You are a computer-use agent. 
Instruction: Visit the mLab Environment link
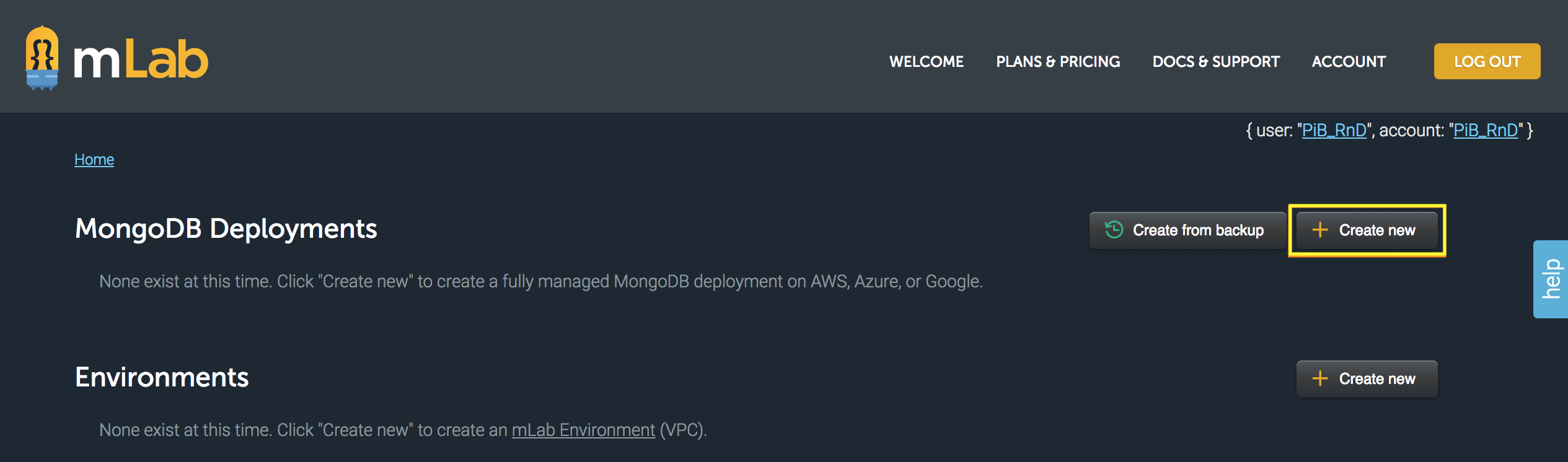click(x=583, y=430)
